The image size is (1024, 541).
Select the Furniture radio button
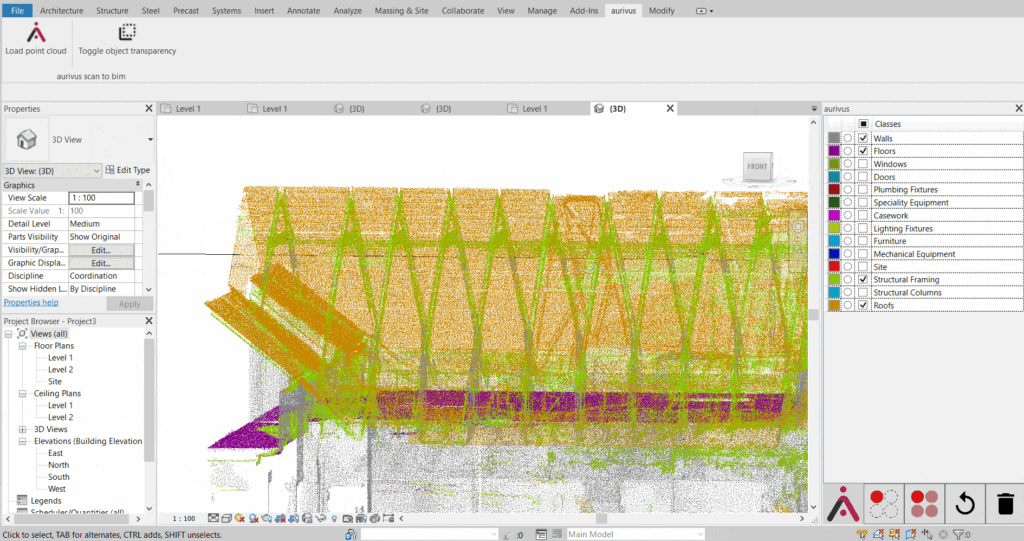tap(848, 241)
